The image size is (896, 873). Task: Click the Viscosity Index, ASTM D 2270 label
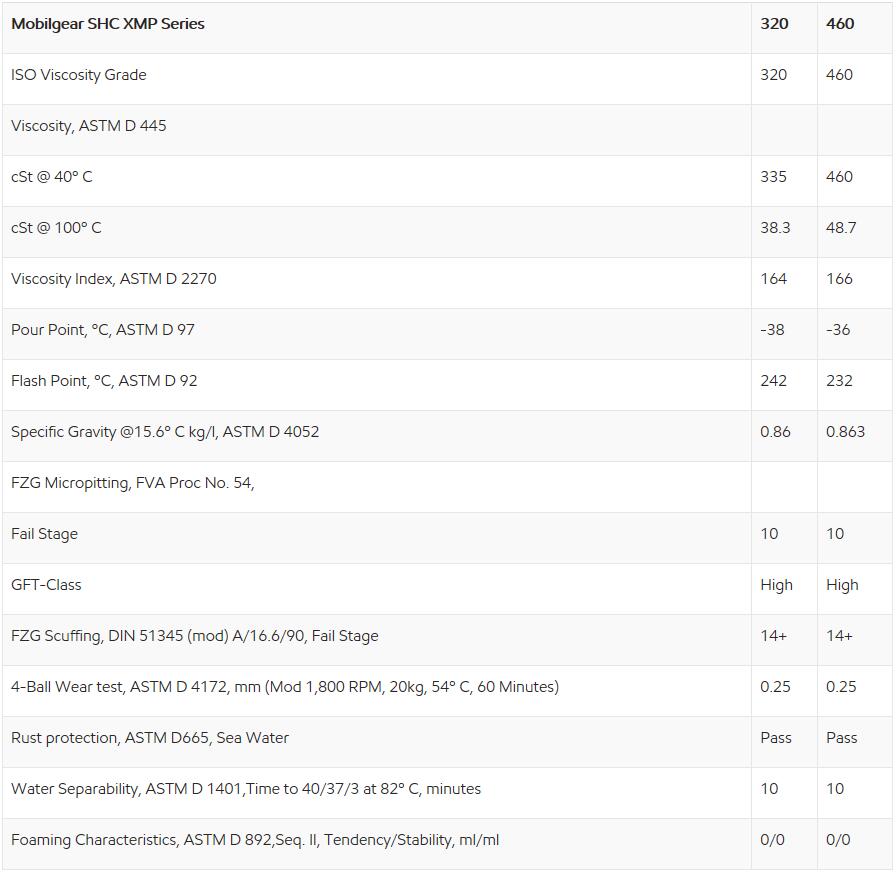(114, 279)
